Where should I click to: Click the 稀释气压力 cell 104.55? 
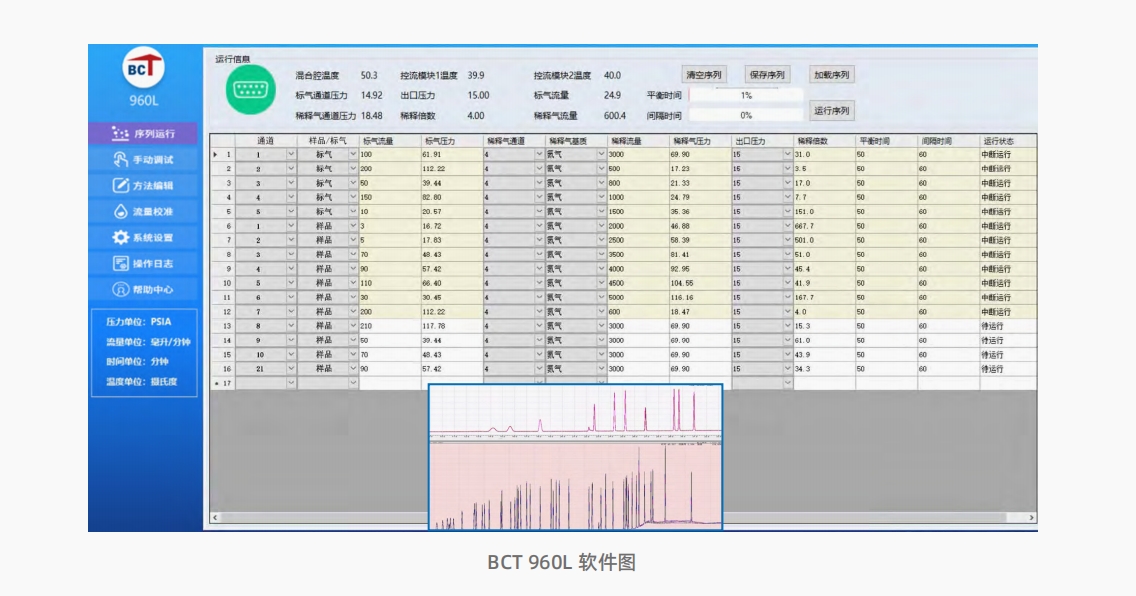click(701, 283)
